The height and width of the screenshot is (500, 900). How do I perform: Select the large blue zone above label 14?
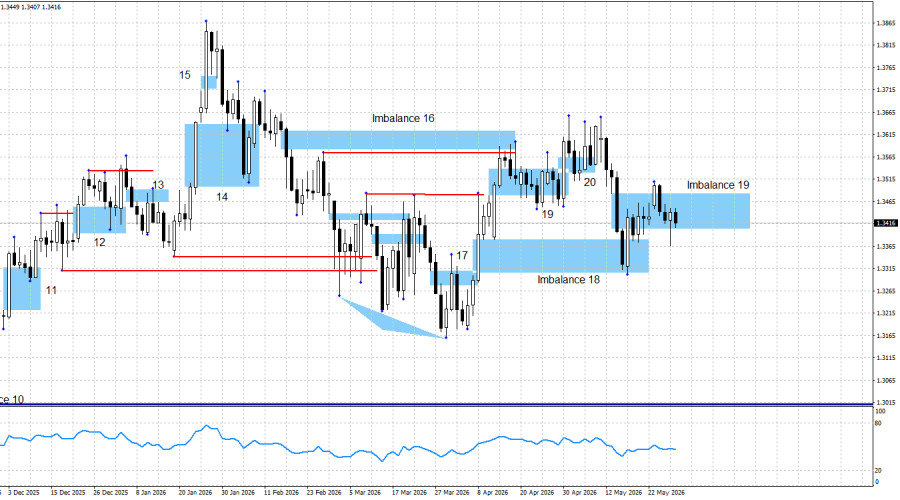(222, 155)
